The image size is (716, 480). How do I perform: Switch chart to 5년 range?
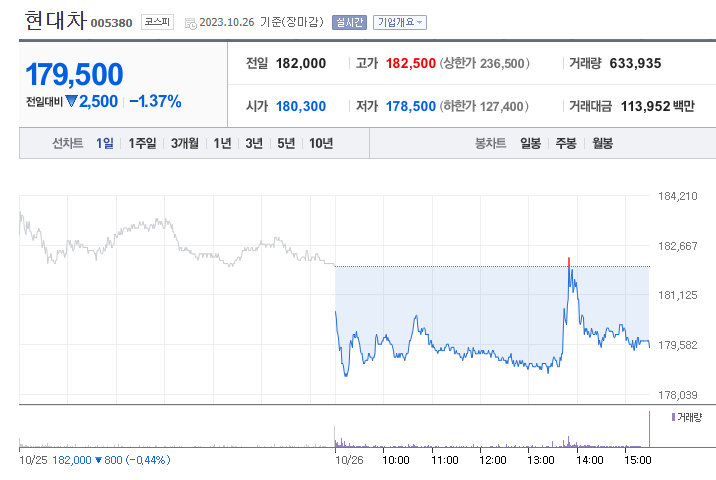[286, 143]
